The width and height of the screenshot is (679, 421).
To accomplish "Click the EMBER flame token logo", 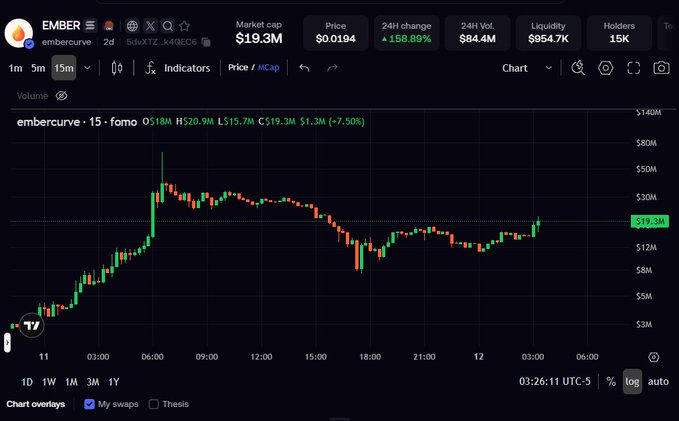I will point(18,33).
